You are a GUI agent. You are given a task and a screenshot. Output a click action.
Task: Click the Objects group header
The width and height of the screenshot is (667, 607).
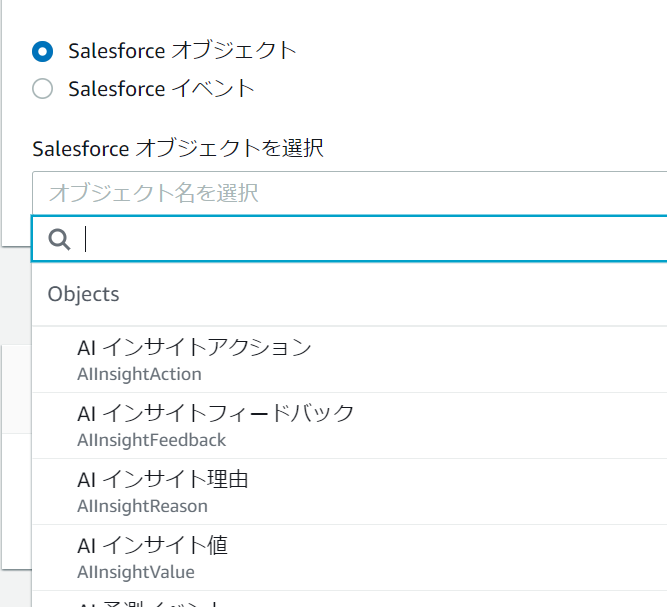click(x=84, y=294)
